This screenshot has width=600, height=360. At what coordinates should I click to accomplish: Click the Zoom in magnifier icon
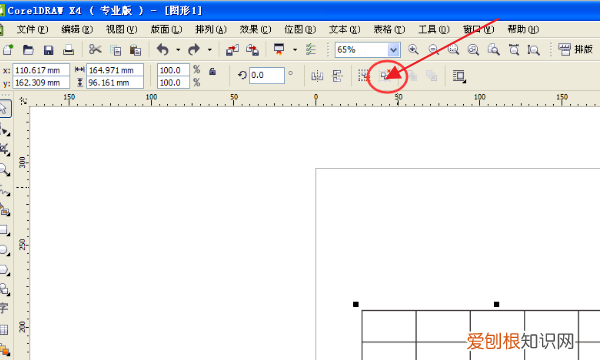[413, 49]
